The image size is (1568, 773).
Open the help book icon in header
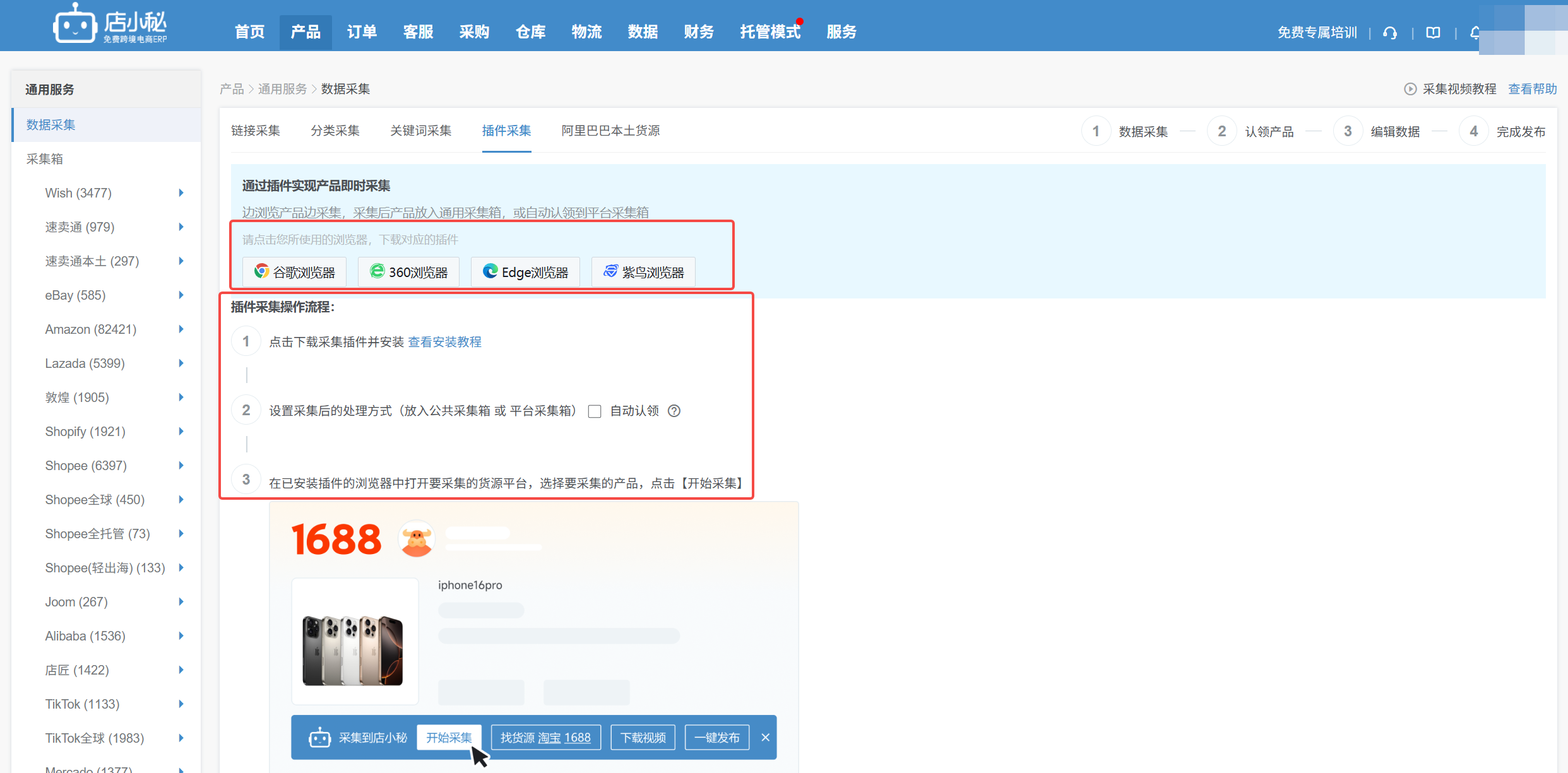[1433, 33]
